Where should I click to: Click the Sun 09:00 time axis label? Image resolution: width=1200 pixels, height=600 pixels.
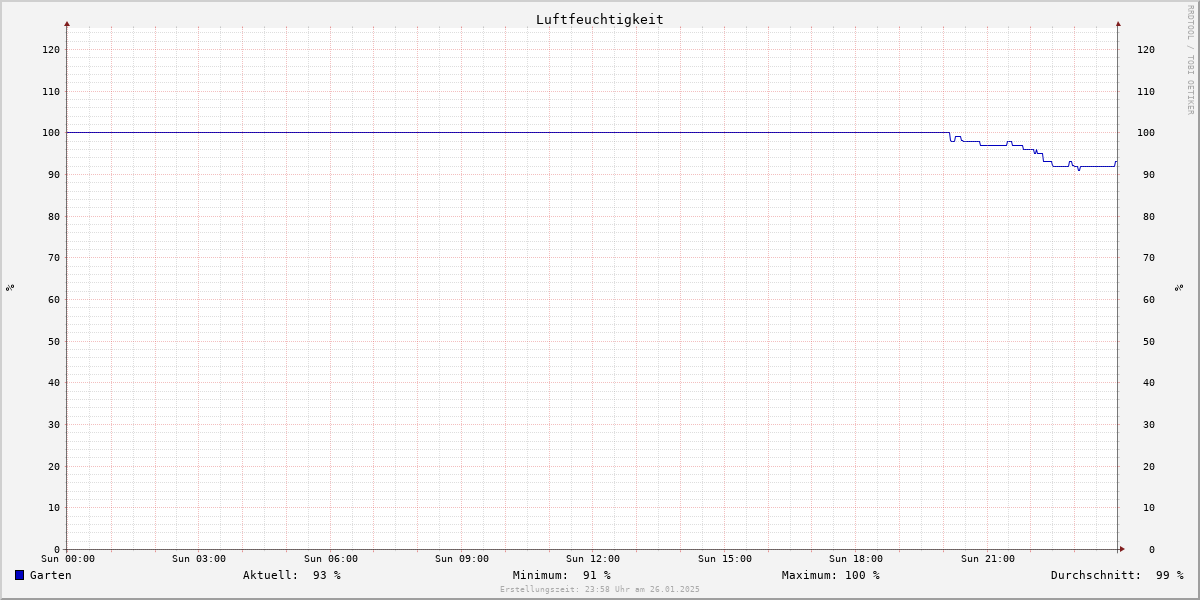pos(462,559)
